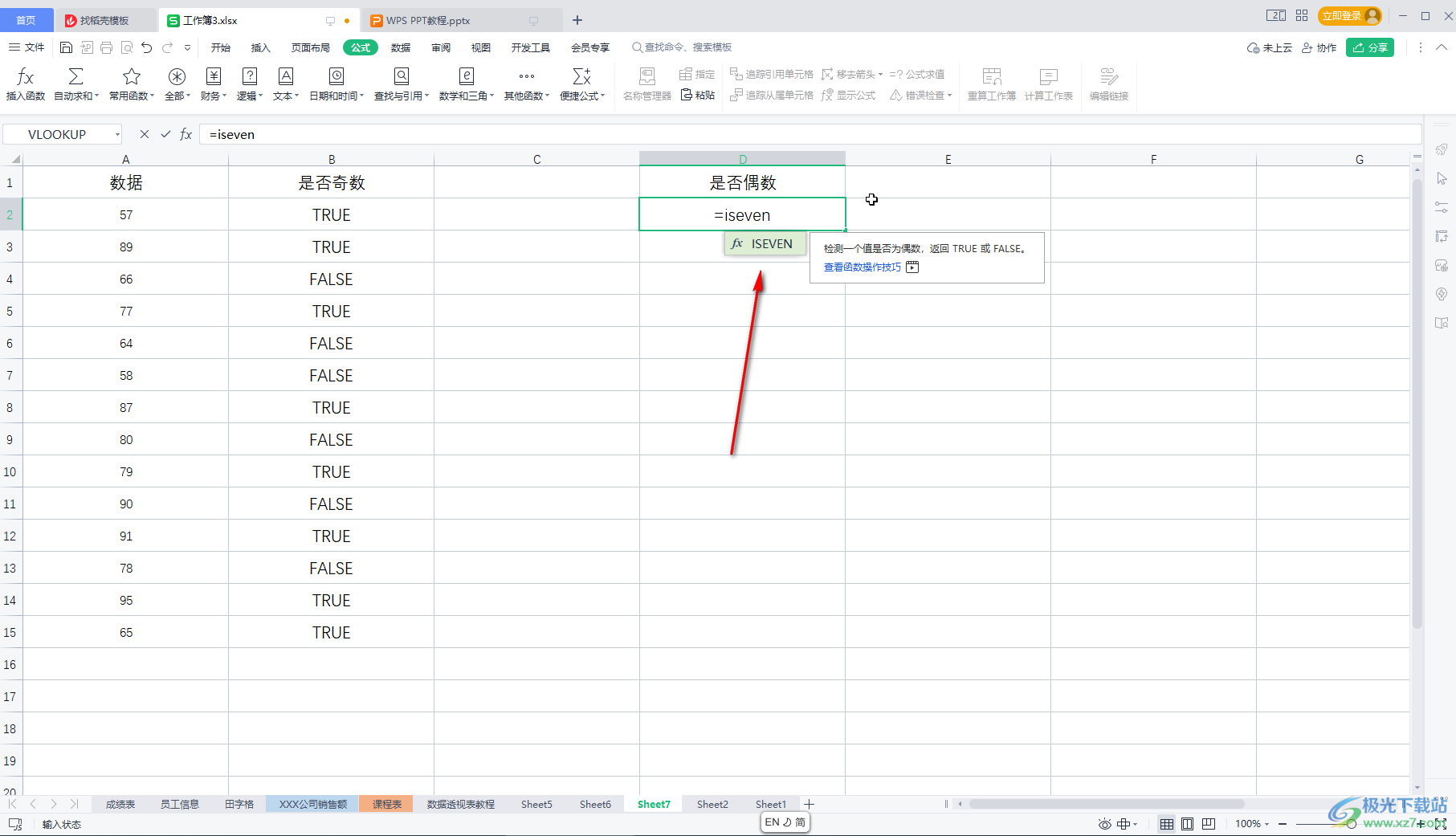Open the 查看函数操作技巧 help link
The width and height of the screenshot is (1456, 836).
(863, 267)
